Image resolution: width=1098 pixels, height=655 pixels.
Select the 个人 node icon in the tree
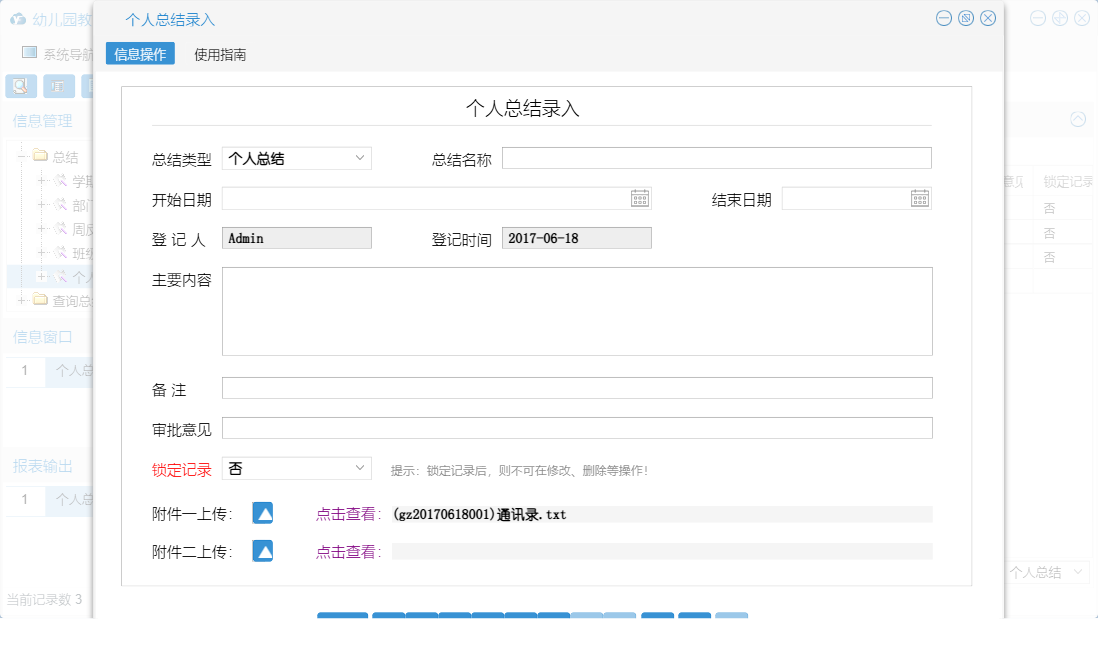(x=60, y=277)
